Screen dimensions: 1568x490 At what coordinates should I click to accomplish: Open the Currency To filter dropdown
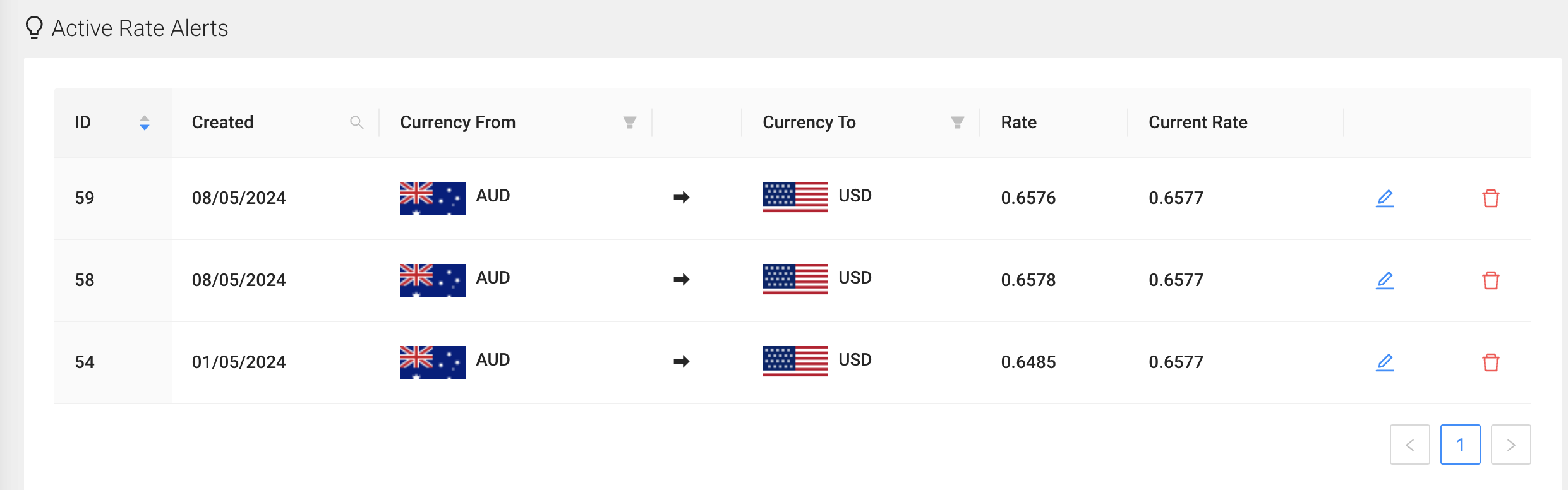(x=957, y=122)
